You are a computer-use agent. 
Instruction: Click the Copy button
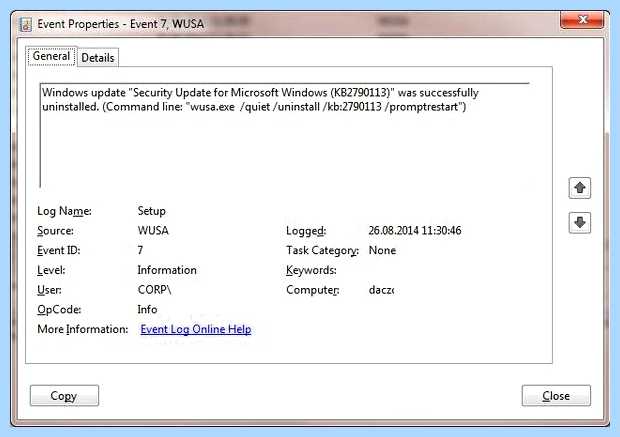pyautogui.click(x=64, y=395)
